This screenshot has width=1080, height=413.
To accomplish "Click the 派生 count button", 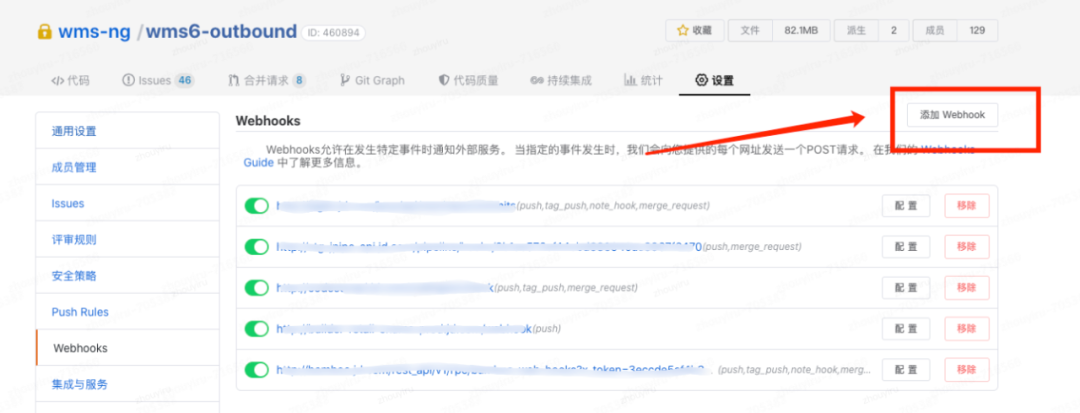I will tap(871, 30).
